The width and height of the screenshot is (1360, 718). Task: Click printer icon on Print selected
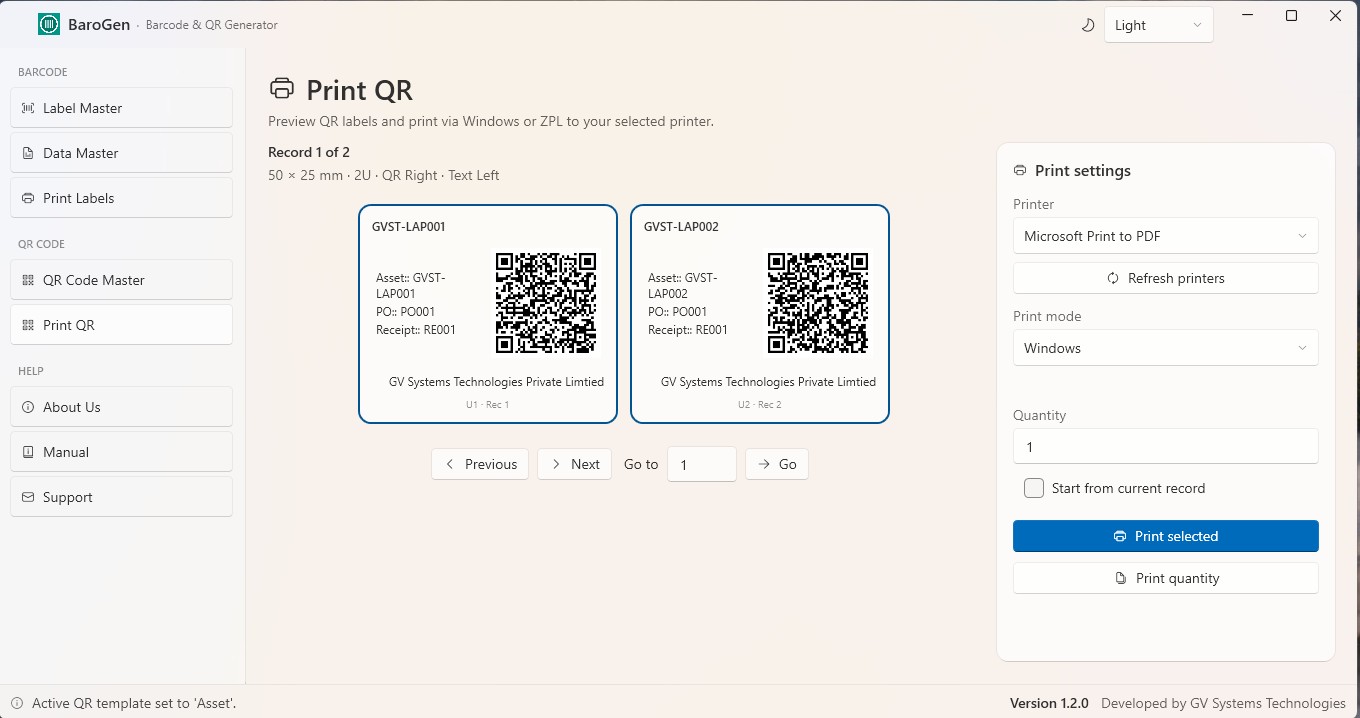tap(1120, 536)
